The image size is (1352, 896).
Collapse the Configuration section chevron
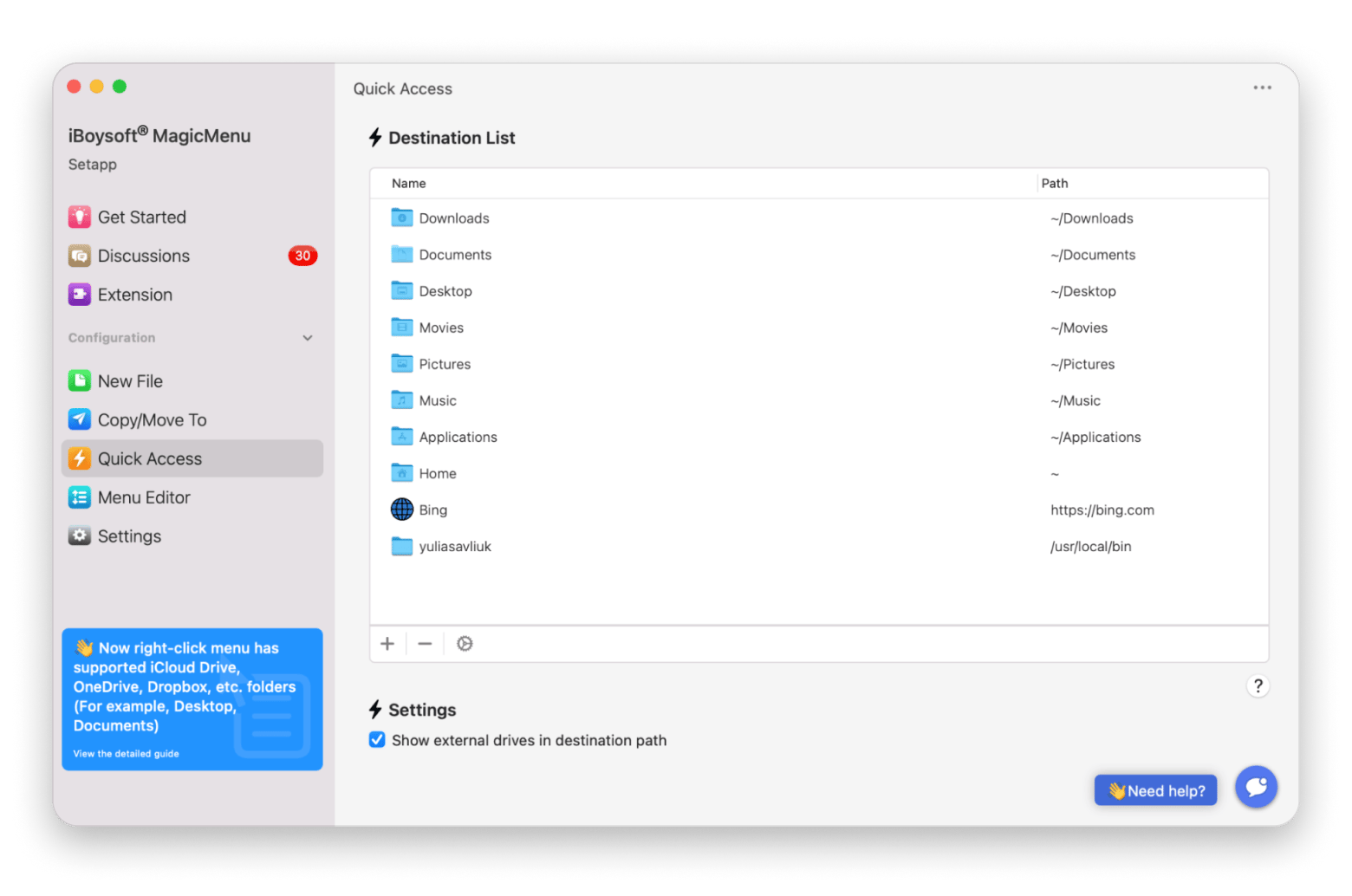click(308, 338)
